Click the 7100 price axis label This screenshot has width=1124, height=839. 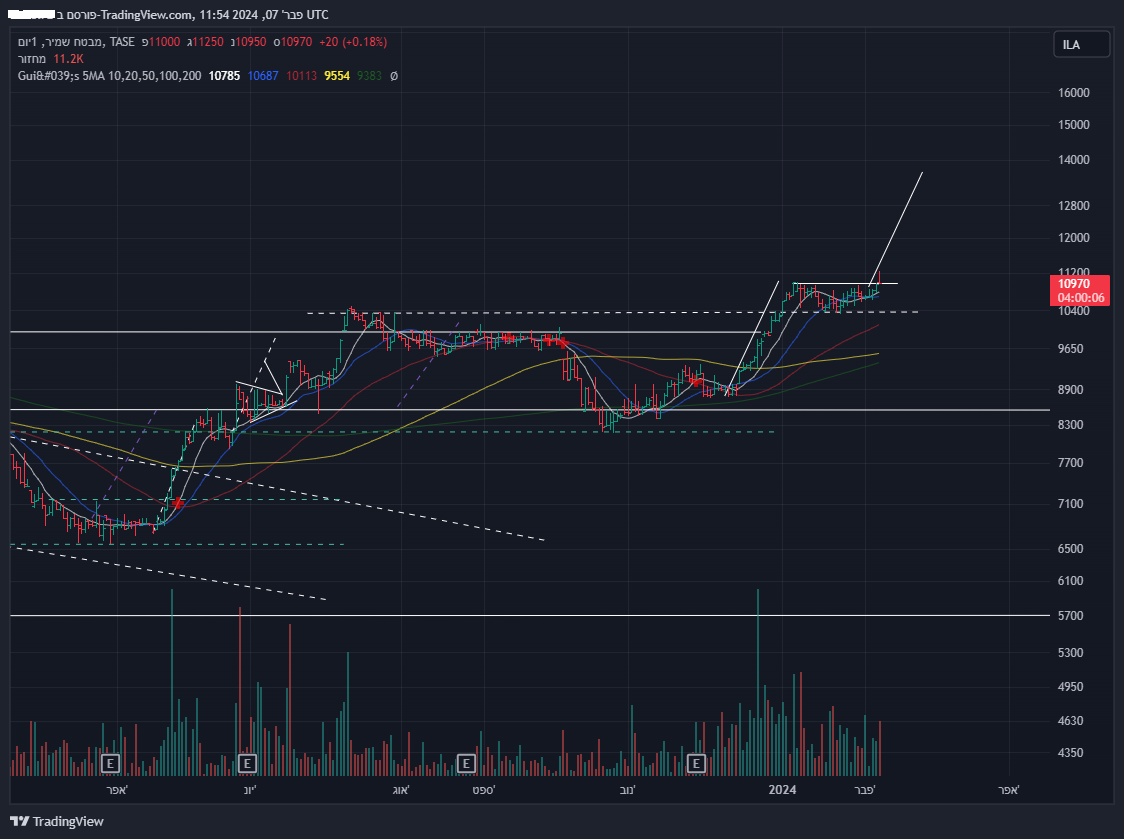coord(1071,504)
